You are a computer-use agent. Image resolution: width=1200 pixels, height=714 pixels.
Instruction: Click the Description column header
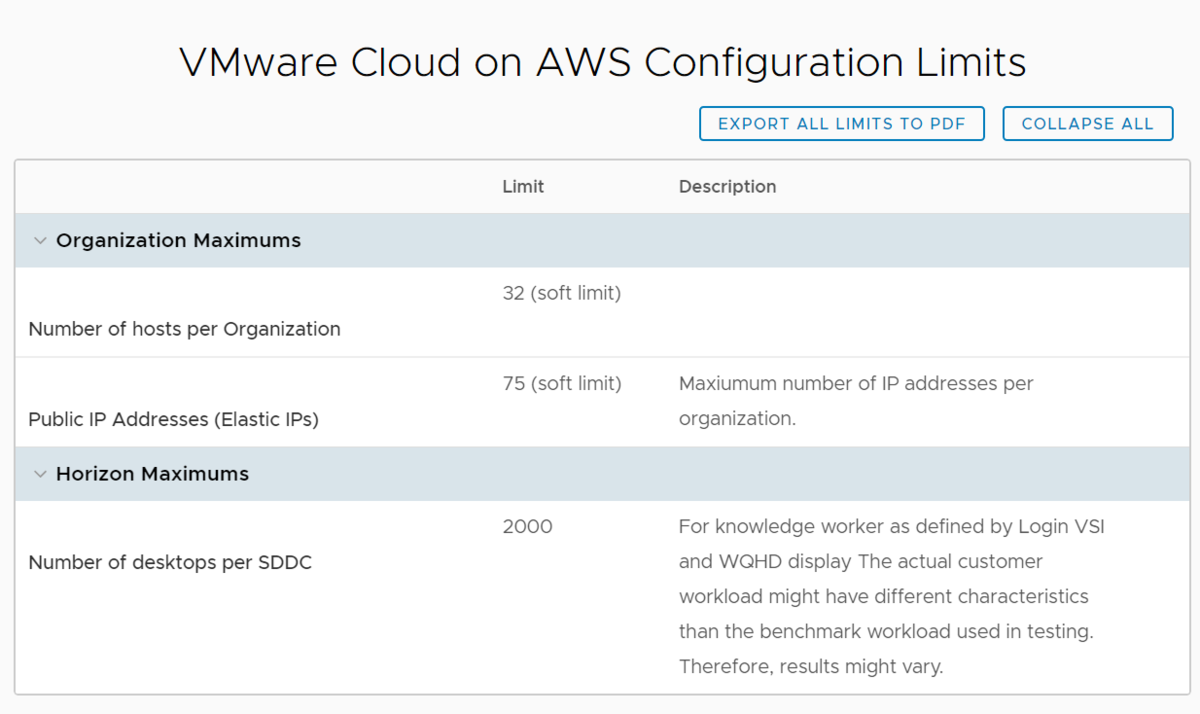pos(727,187)
